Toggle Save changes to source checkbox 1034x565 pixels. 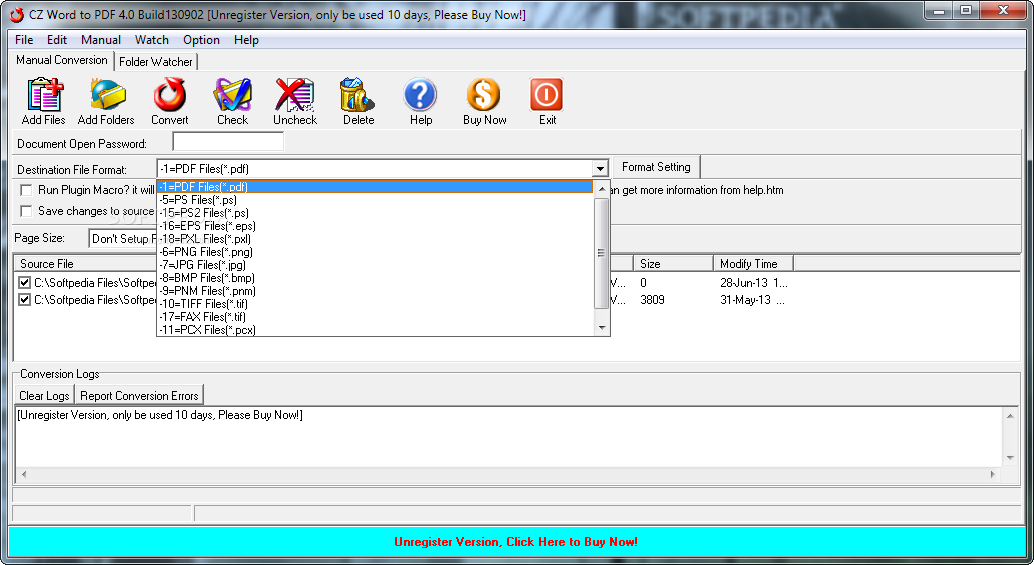(26, 212)
